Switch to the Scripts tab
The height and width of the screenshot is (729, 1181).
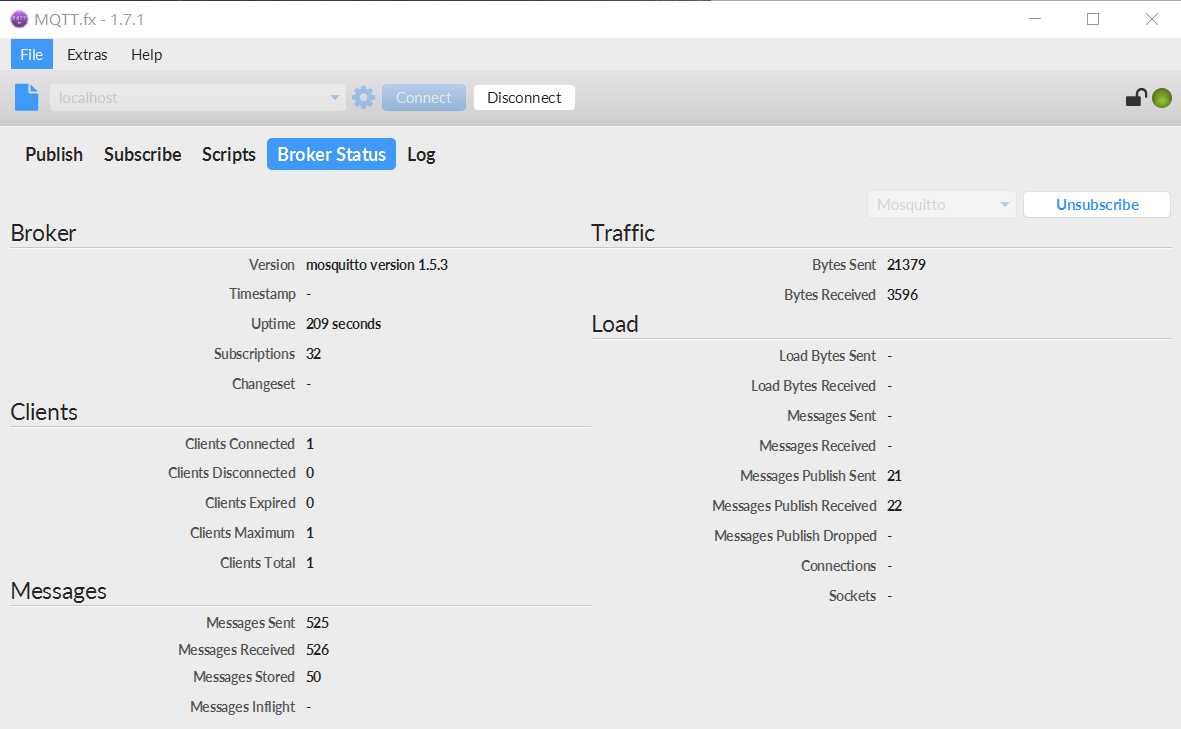coord(228,154)
